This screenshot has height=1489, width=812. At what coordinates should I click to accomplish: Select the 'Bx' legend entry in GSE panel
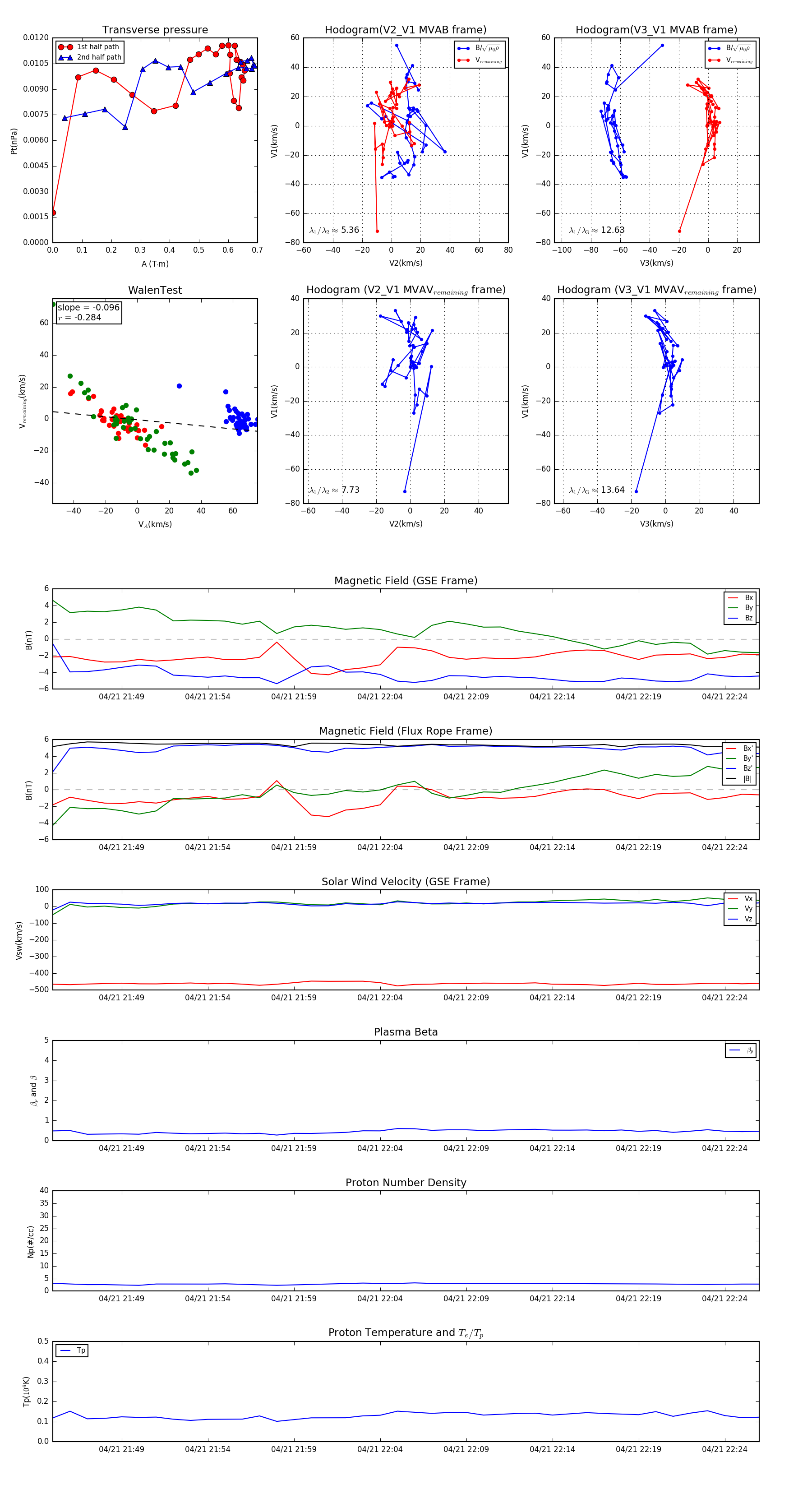[740, 598]
